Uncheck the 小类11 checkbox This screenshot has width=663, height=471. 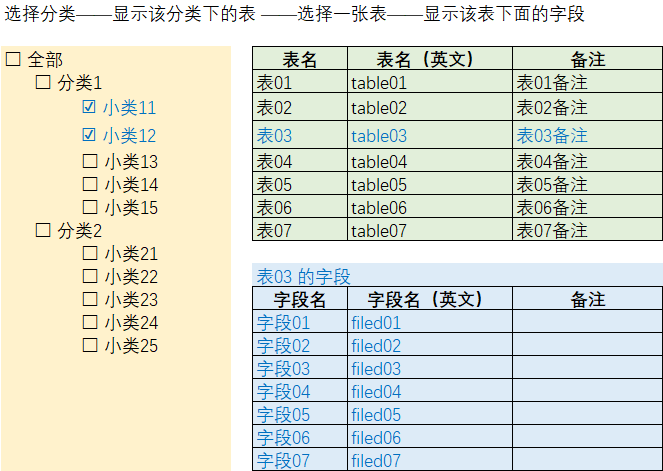tap(89, 107)
